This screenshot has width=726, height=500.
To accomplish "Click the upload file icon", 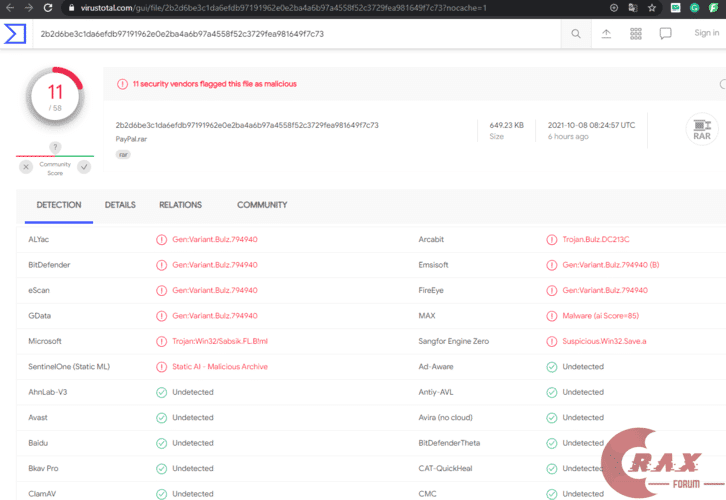I will [606, 33].
